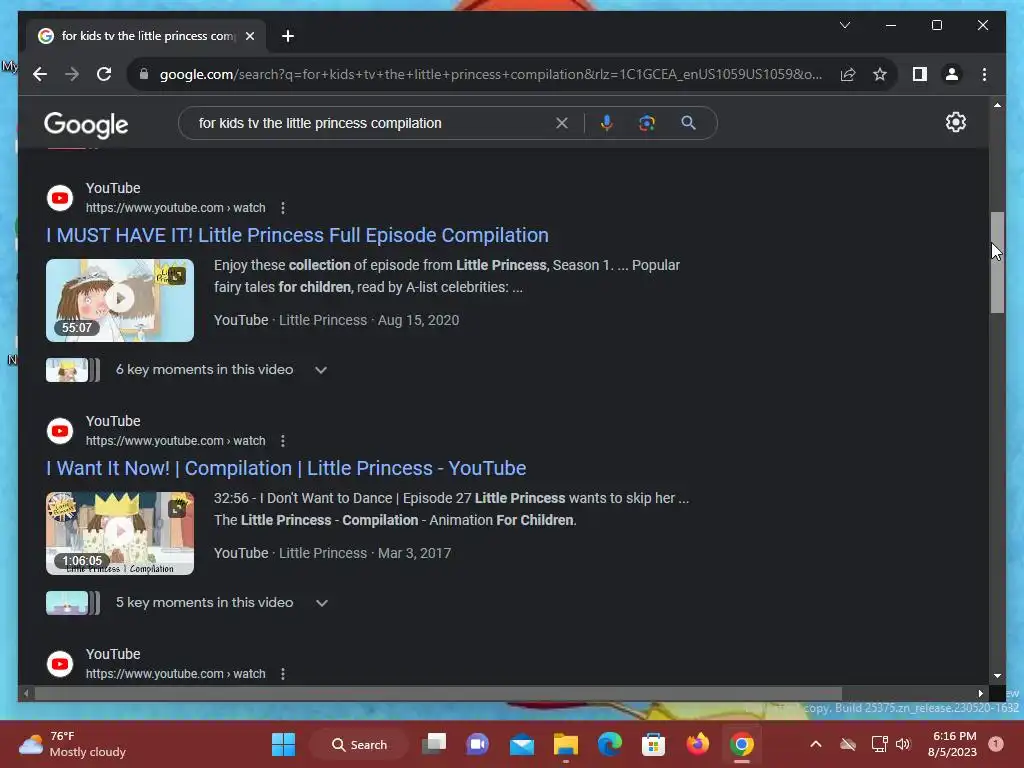
Task: Click inside the Google search field
Action: coord(372,123)
